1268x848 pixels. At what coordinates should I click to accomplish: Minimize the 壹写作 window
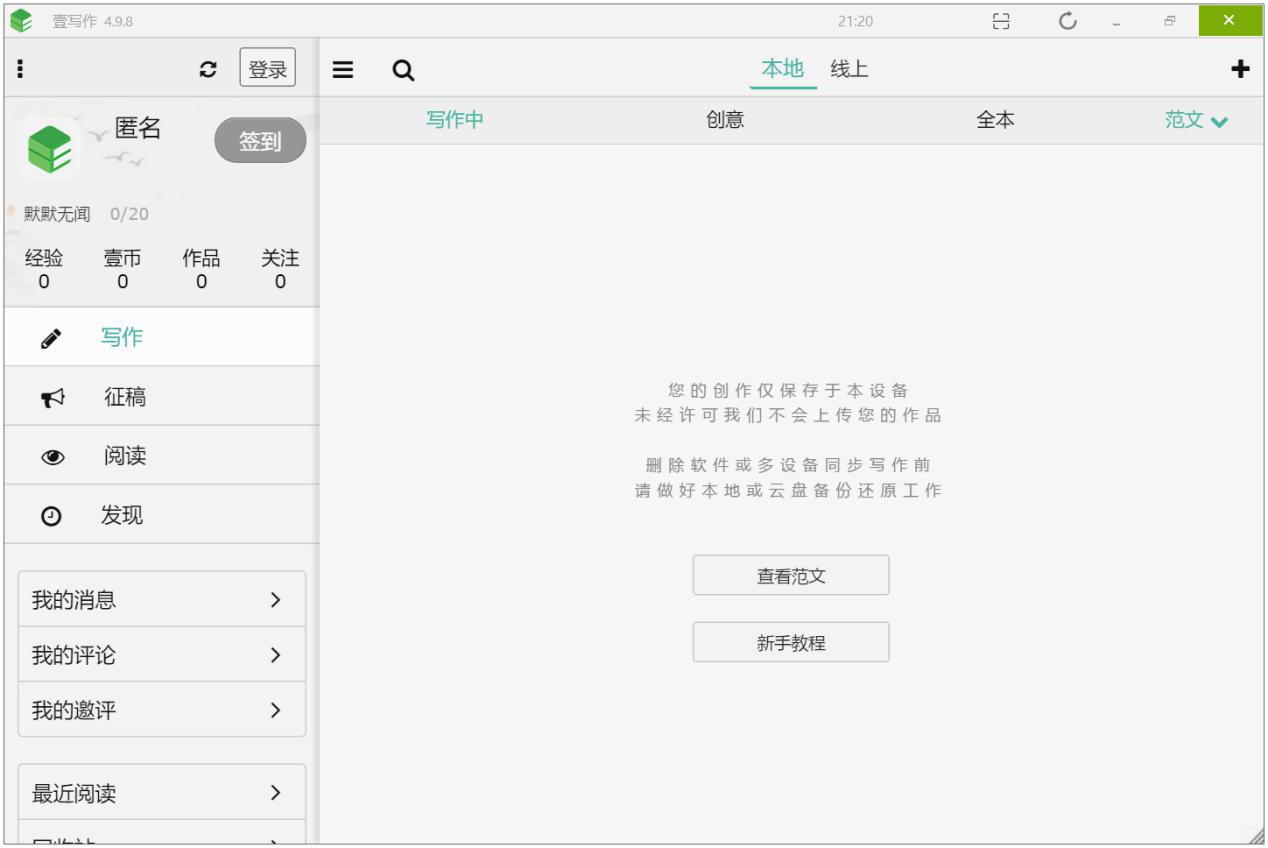pos(1118,22)
